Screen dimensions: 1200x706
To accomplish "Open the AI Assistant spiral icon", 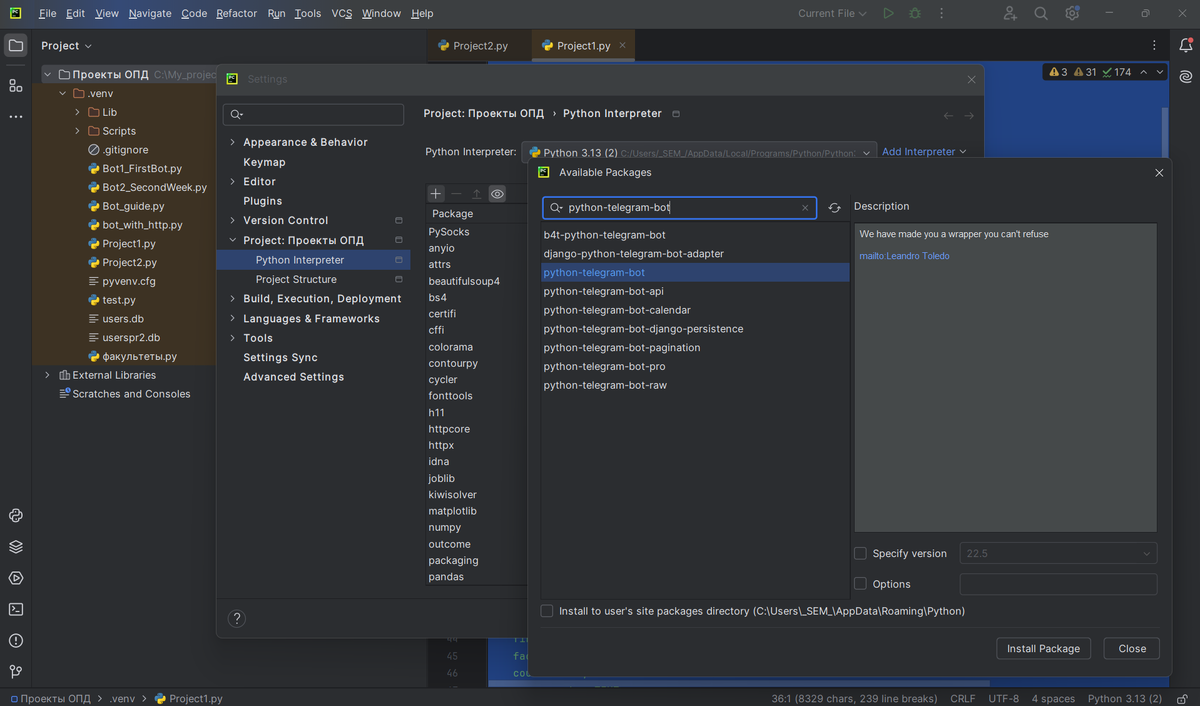I will pos(1185,76).
